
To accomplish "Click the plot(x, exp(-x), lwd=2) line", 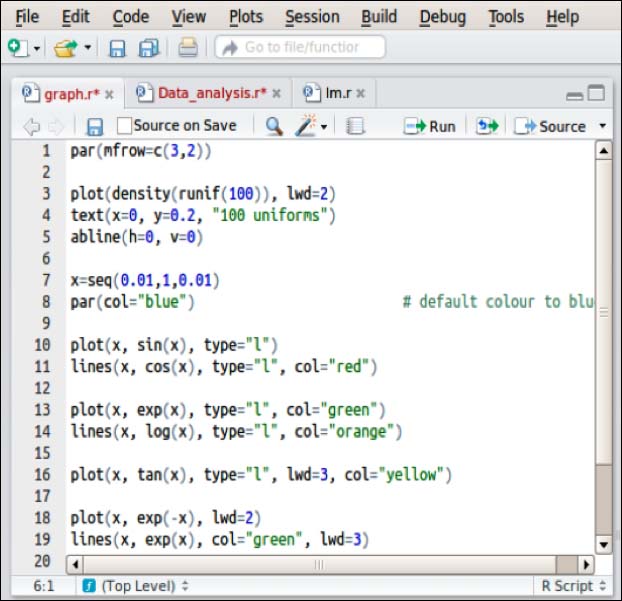I will point(166,518).
